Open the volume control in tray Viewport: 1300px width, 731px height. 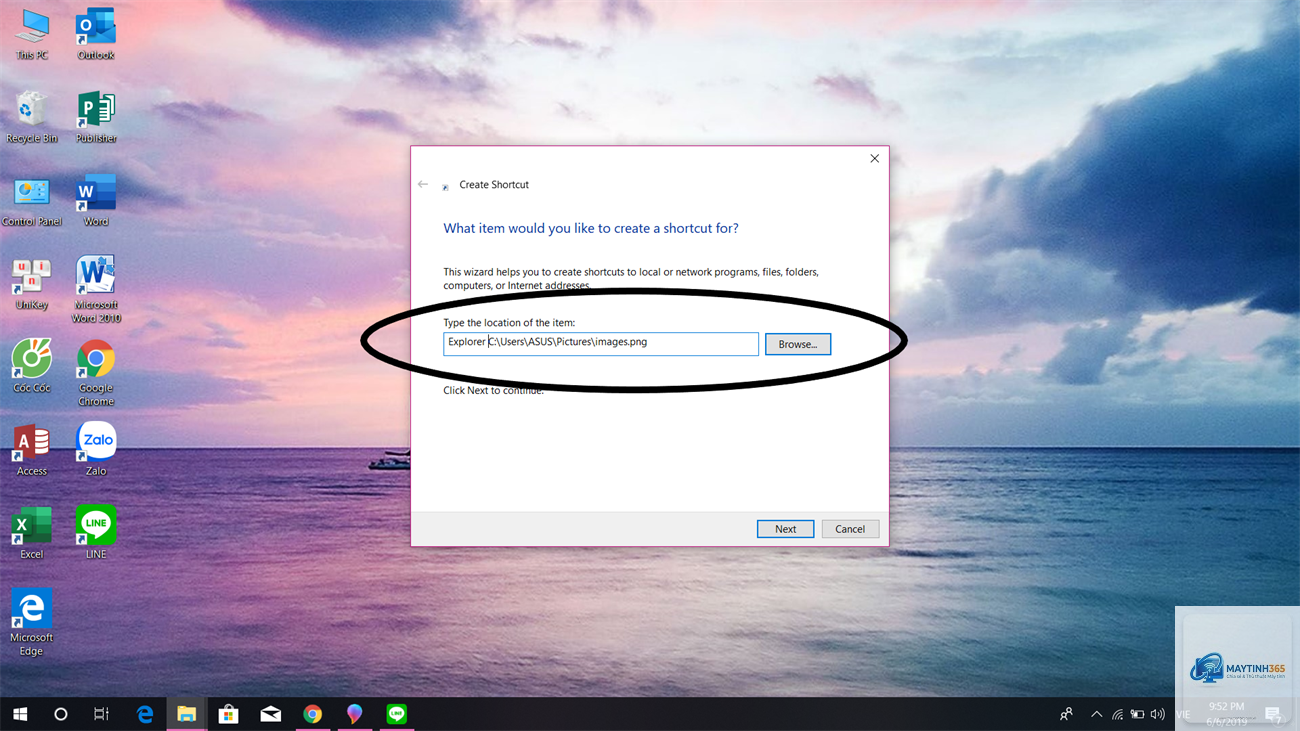[x=1158, y=714]
